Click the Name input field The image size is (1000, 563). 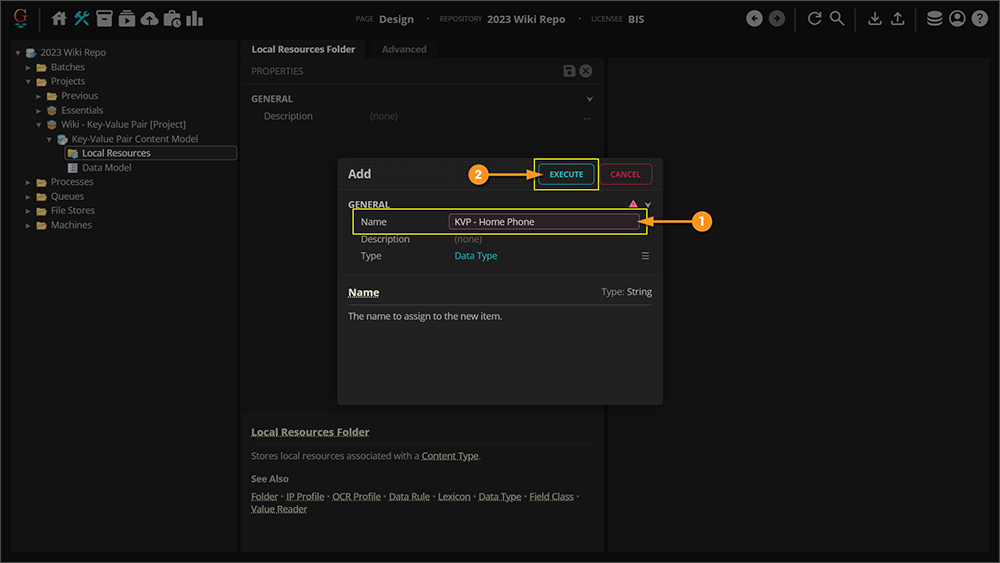click(x=543, y=222)
